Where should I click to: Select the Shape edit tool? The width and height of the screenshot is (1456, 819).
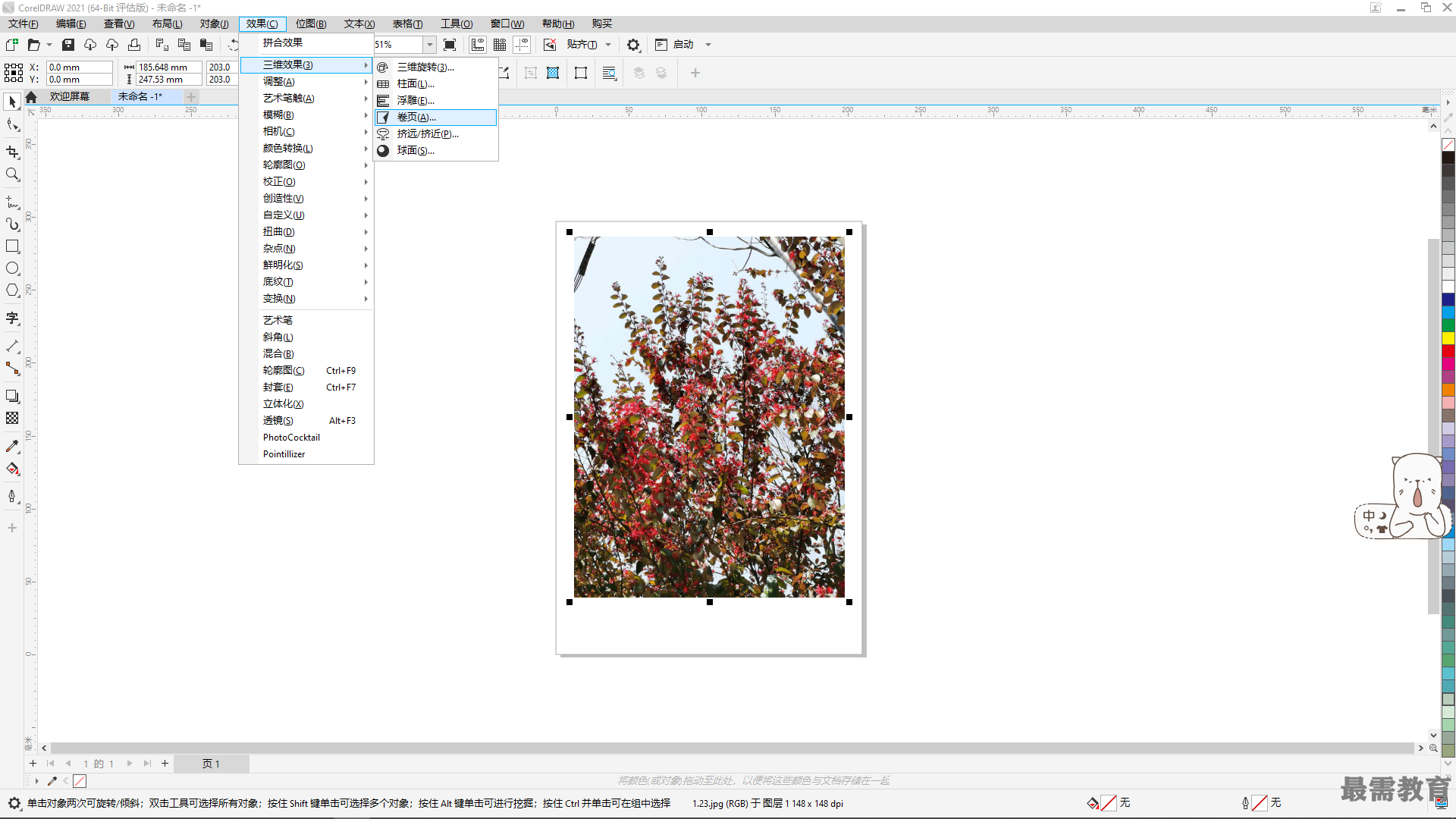[x=12, y=124]
